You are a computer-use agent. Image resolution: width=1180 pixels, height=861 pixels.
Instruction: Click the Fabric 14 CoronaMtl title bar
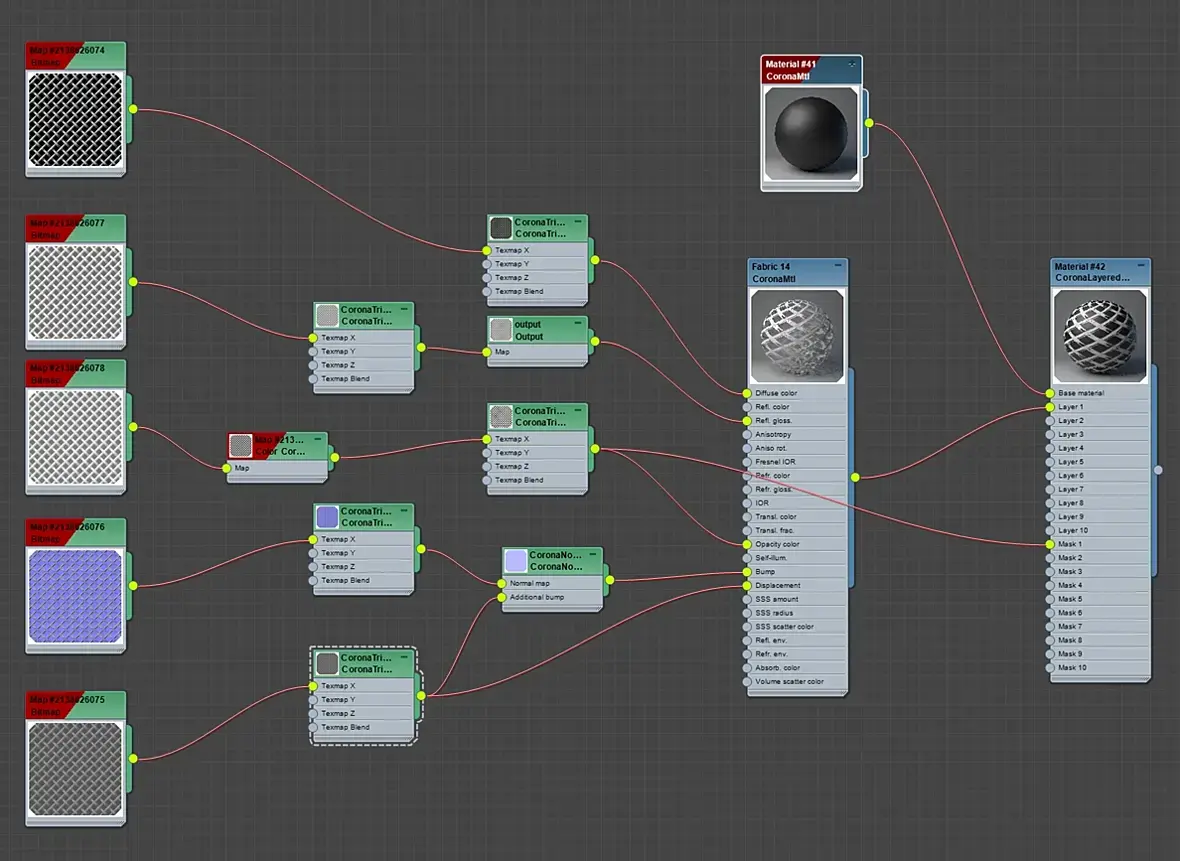pyautogui.click(x=798, y=272)
